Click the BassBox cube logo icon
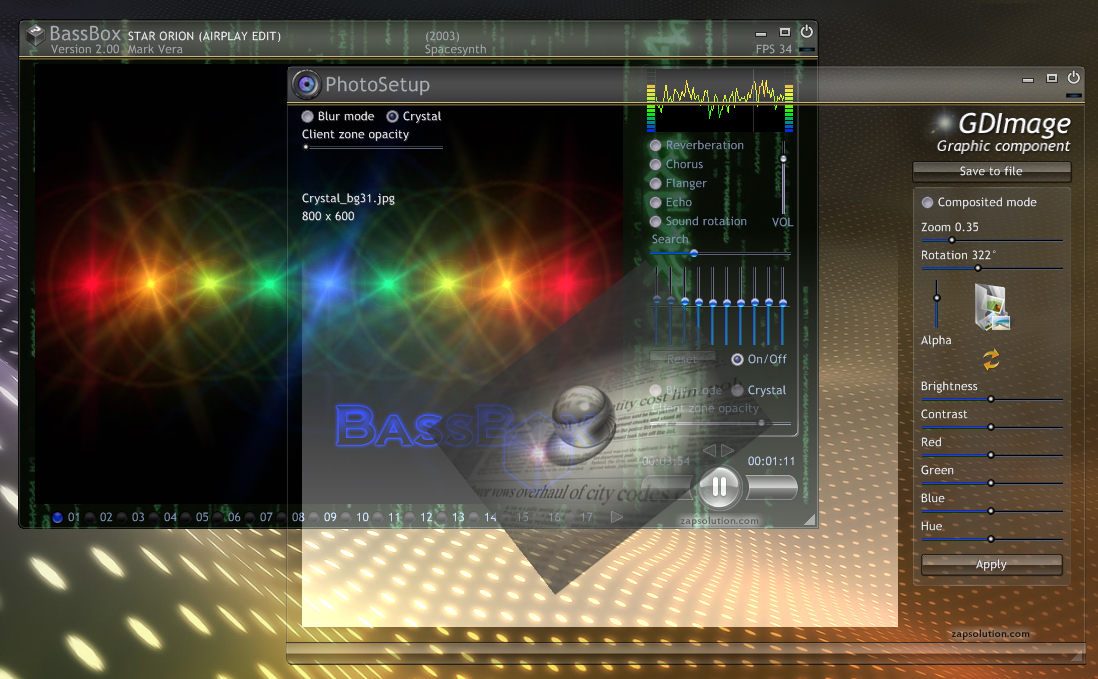 [x=36, y=35]
